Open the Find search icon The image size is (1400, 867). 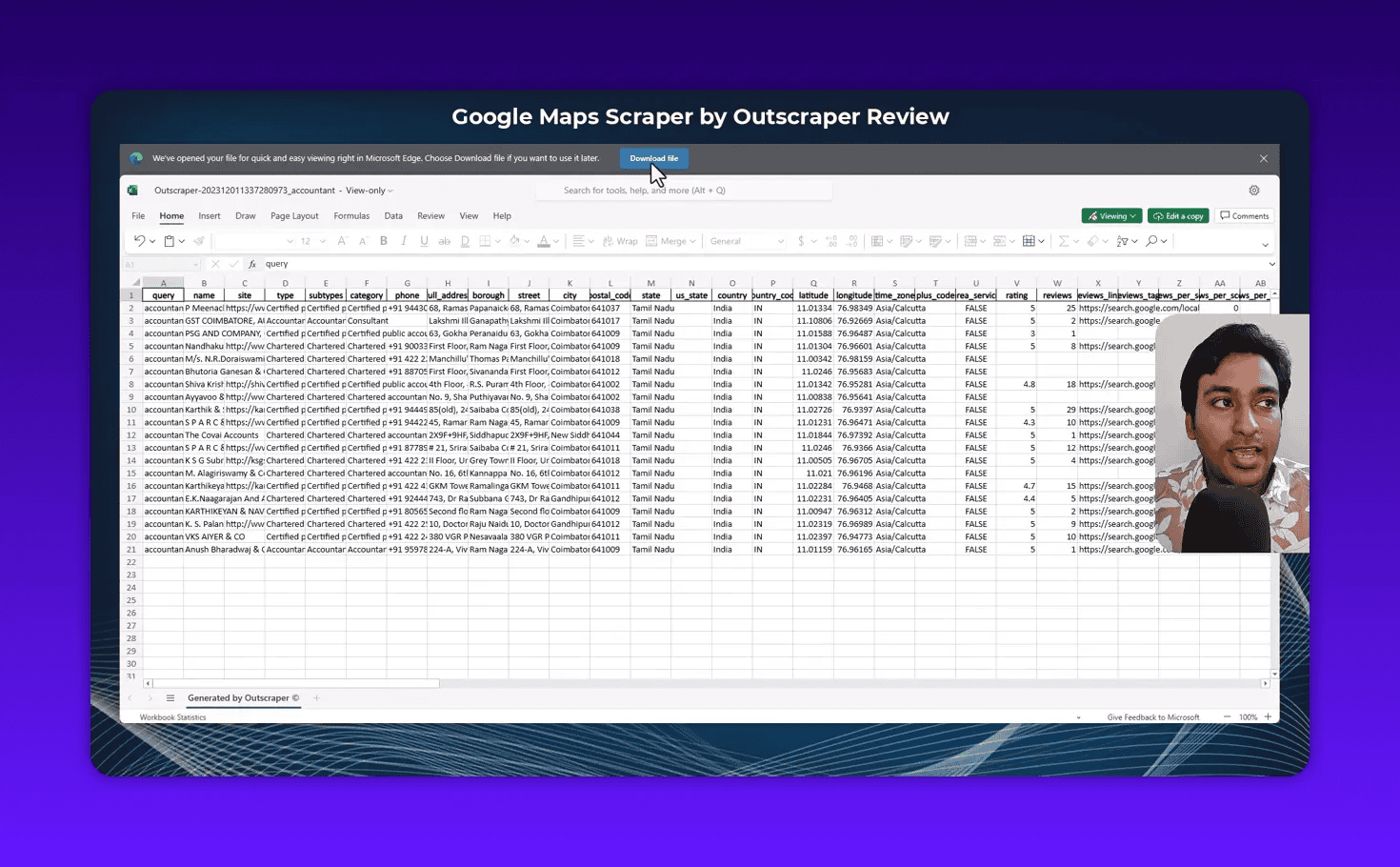point(1152,240)
